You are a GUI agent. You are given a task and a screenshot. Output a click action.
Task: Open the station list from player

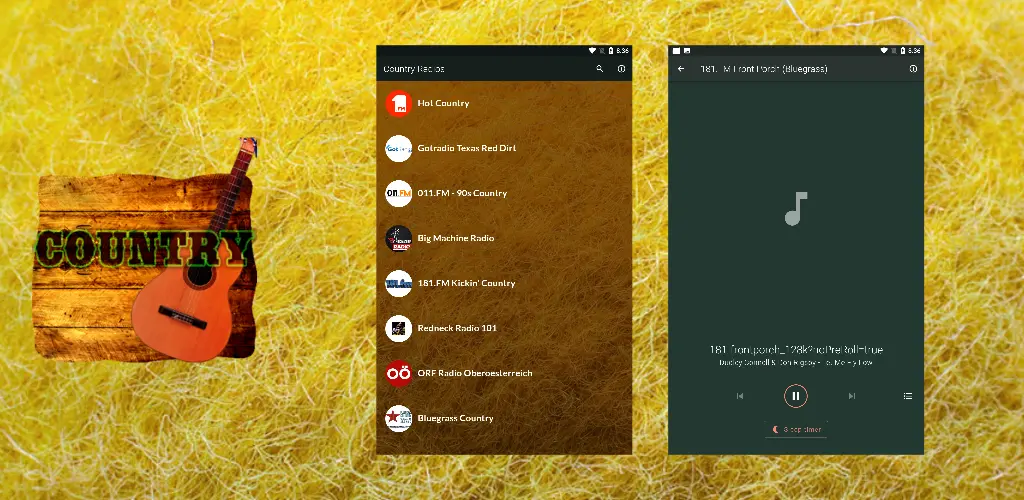[908, 396]
